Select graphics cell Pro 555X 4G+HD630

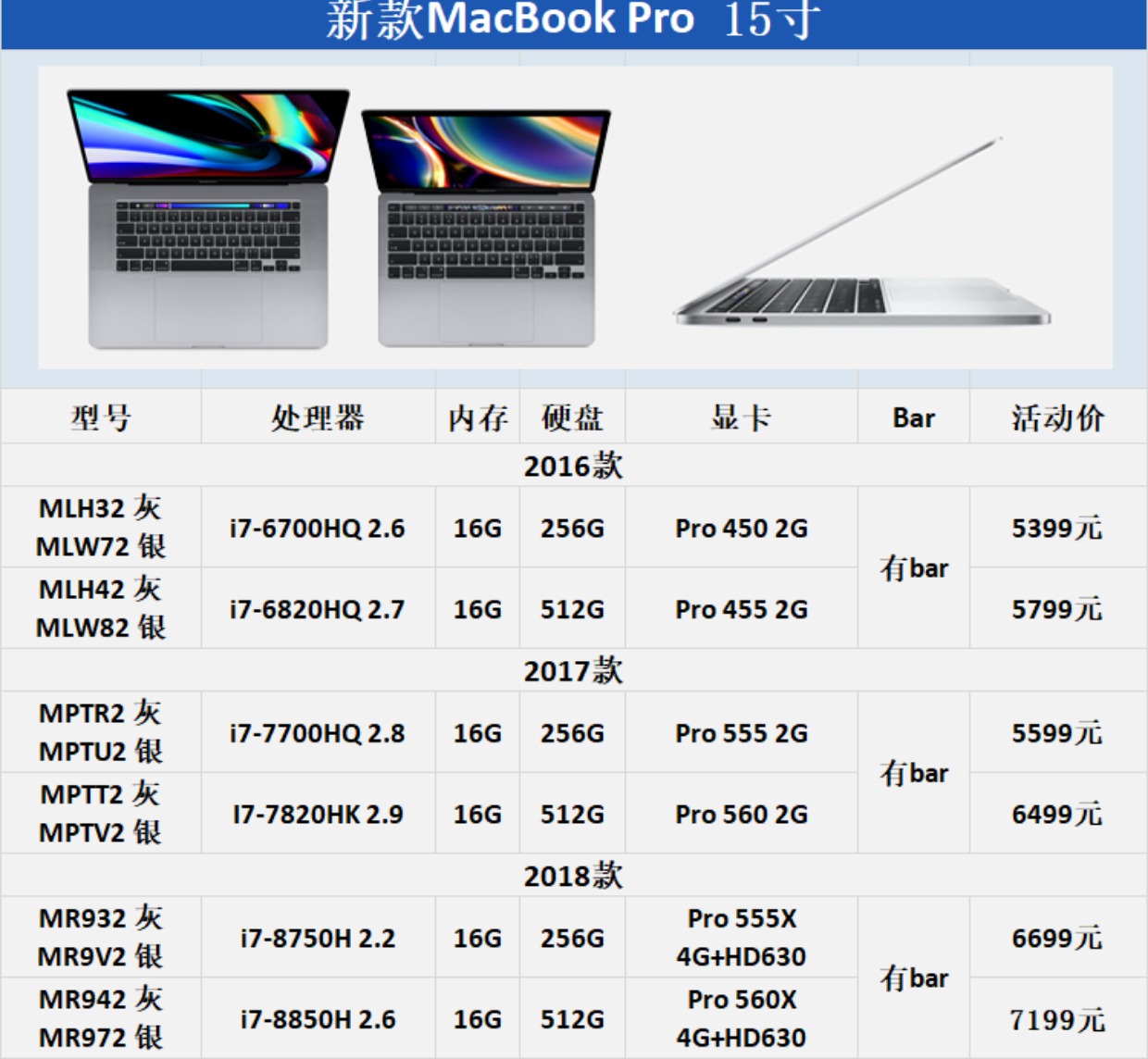tap(742, 938)
